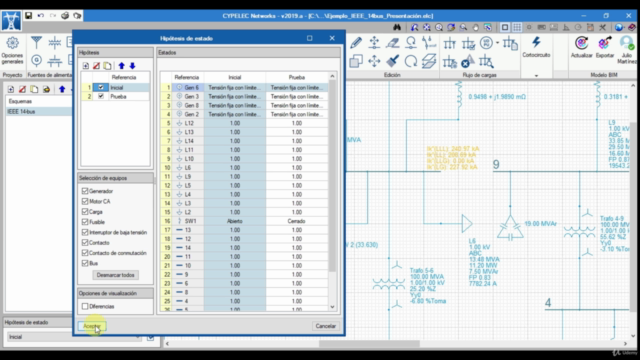Screen dimensions: 640x360
Task: Select the paintbrush tool in Edición
Action: pos(393,61)
